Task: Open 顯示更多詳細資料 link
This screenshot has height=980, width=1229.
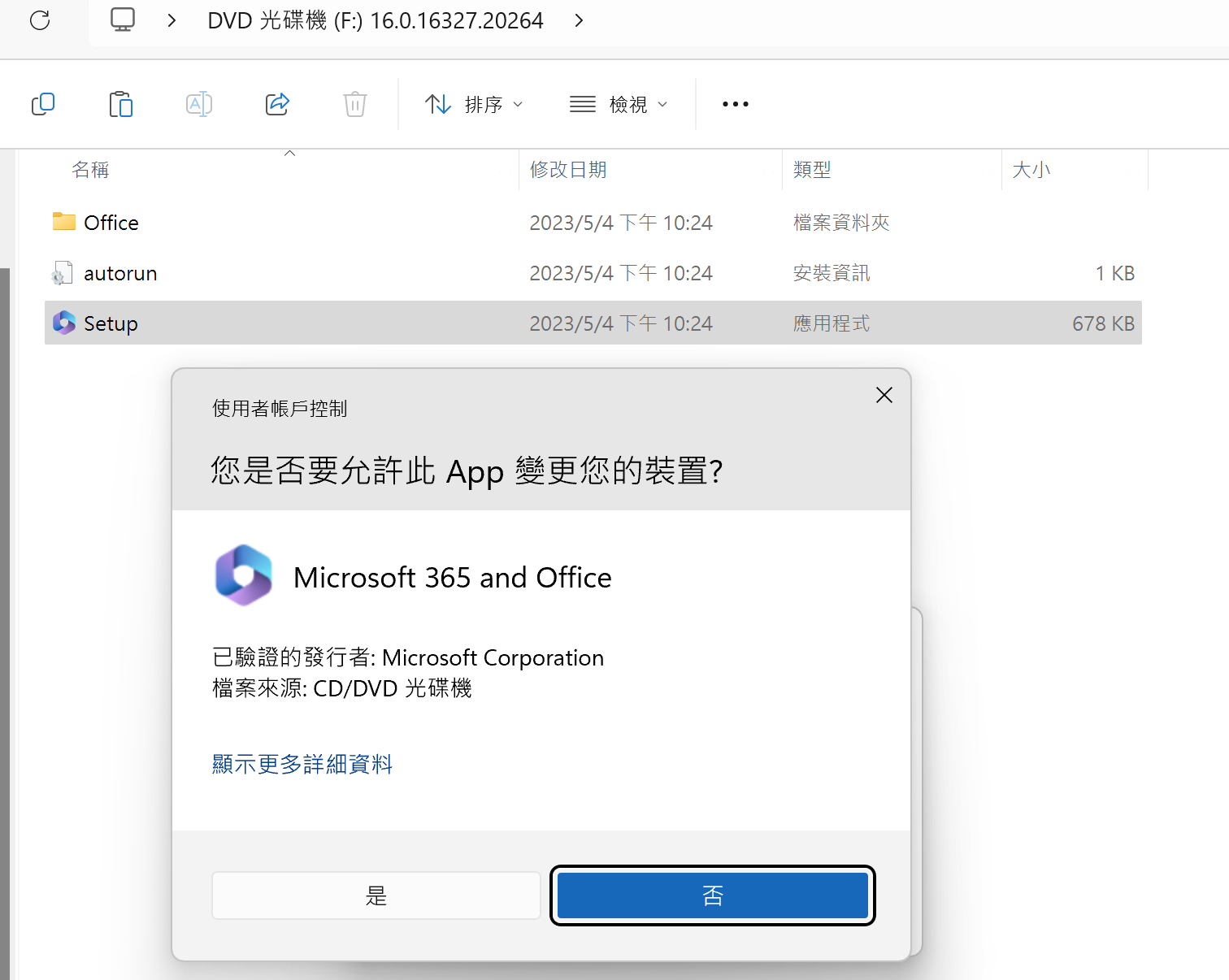Action: tap(302, 764)
